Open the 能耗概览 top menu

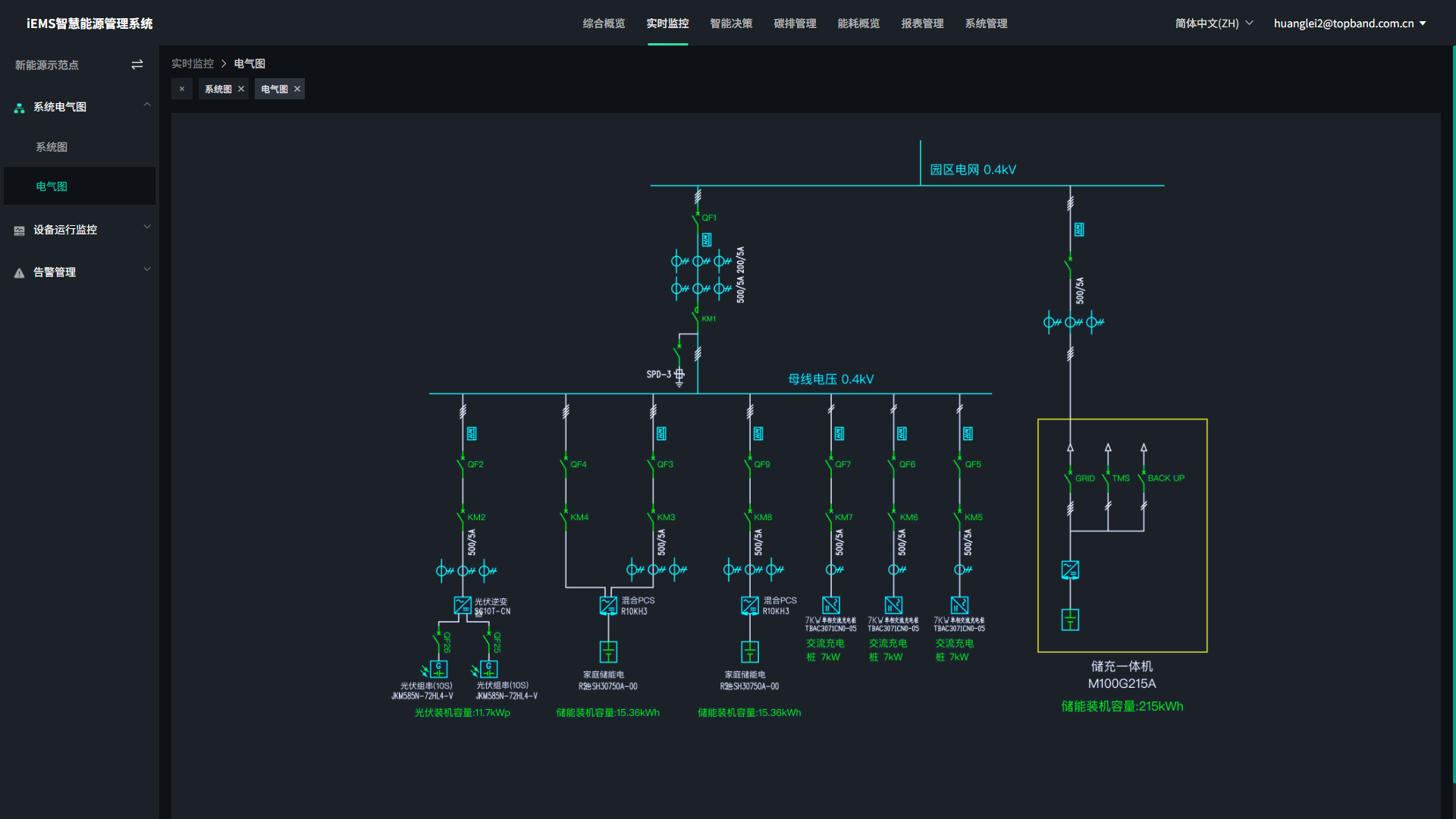pyautogui.click(x=858, y=24)
